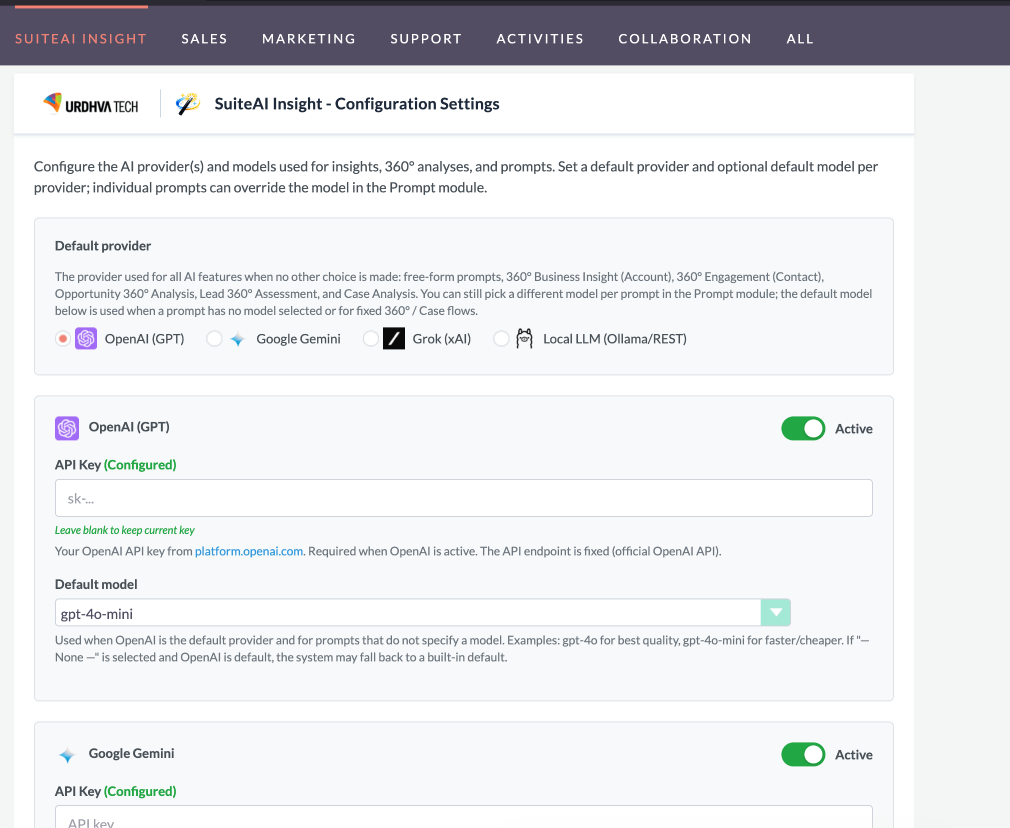Click the Grok xAI slash icon
1010x828 pixels.
click(394, 339)
